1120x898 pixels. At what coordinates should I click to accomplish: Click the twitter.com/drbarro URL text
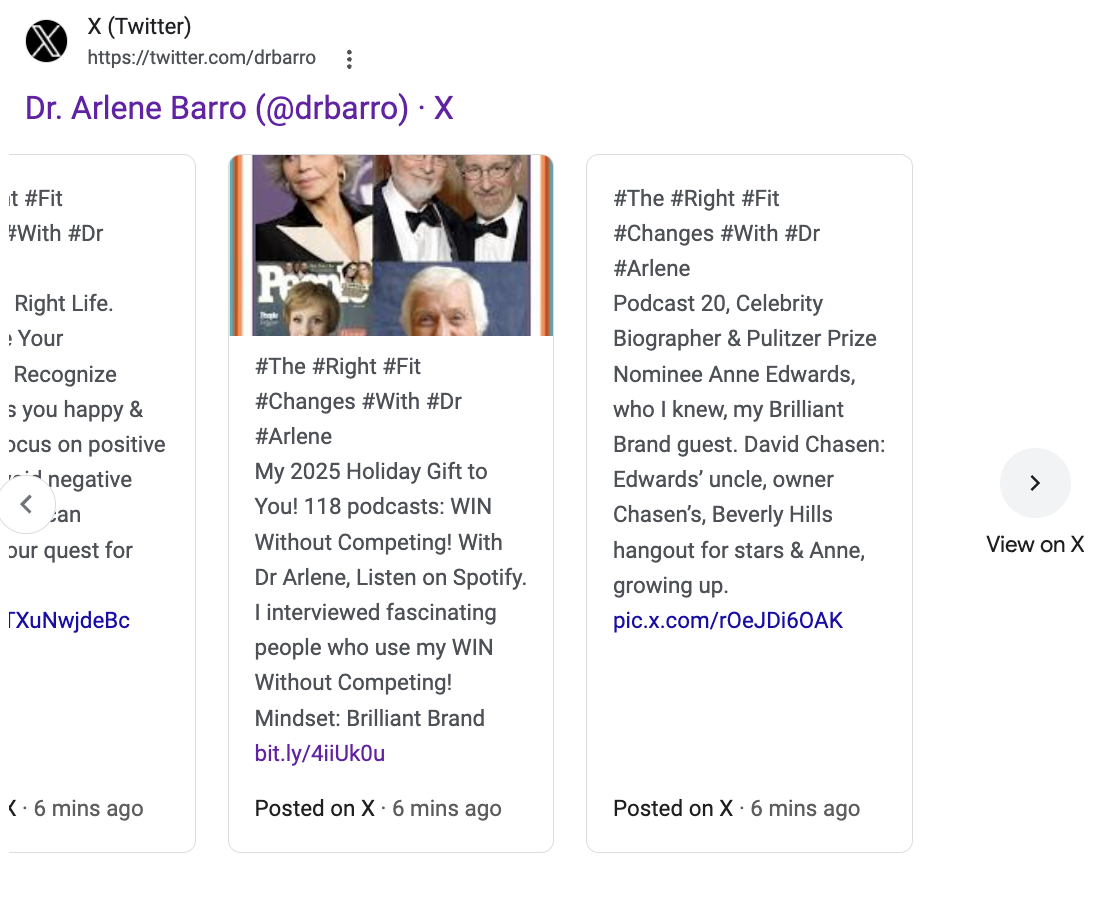201,58
